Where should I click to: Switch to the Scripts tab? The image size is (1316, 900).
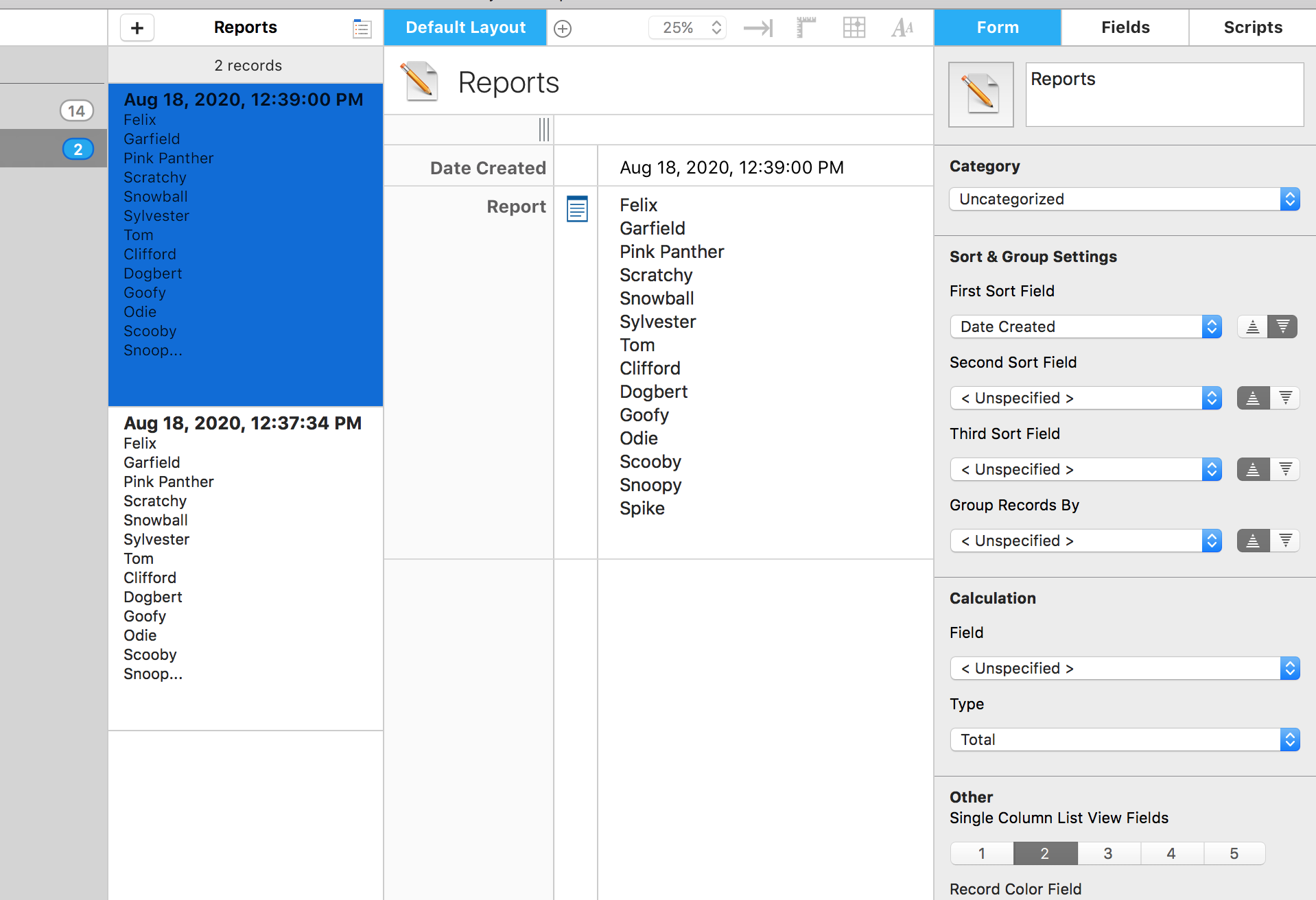(x=1253, y=27)
